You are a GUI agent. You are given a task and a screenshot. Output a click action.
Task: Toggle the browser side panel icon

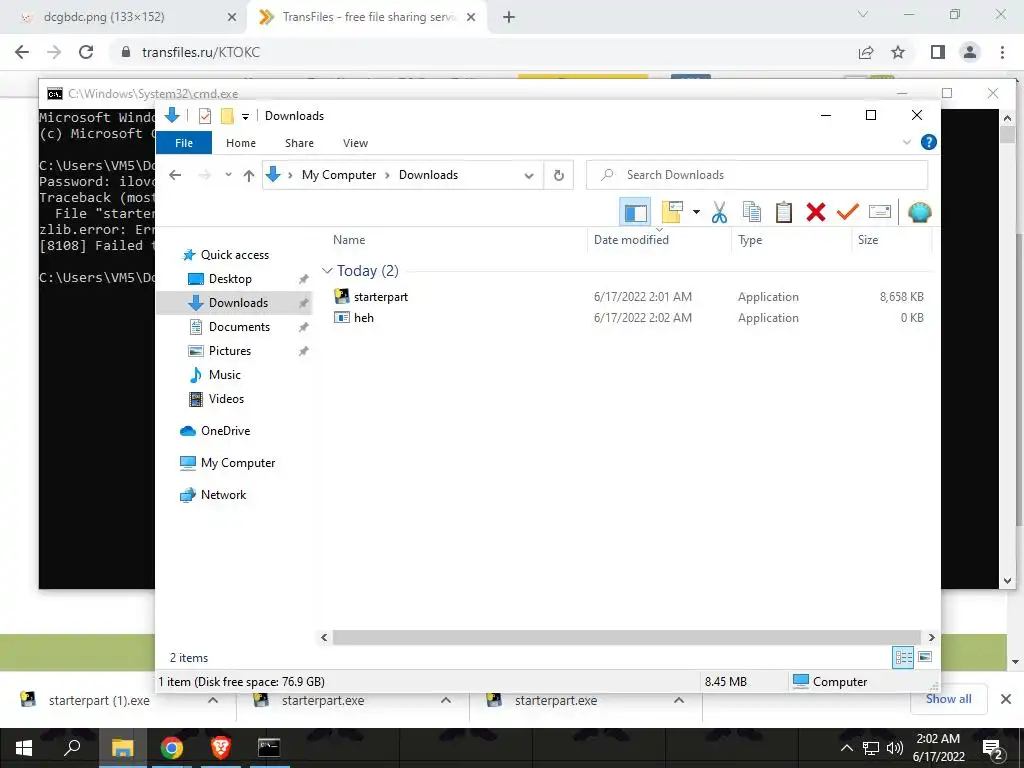(938, 52)
